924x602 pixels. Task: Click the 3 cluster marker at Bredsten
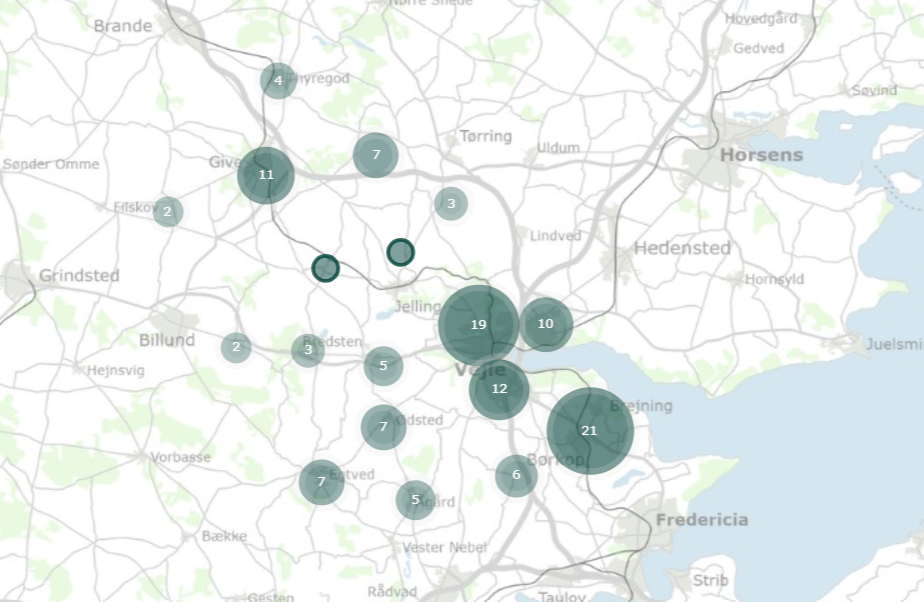[308, 350]
